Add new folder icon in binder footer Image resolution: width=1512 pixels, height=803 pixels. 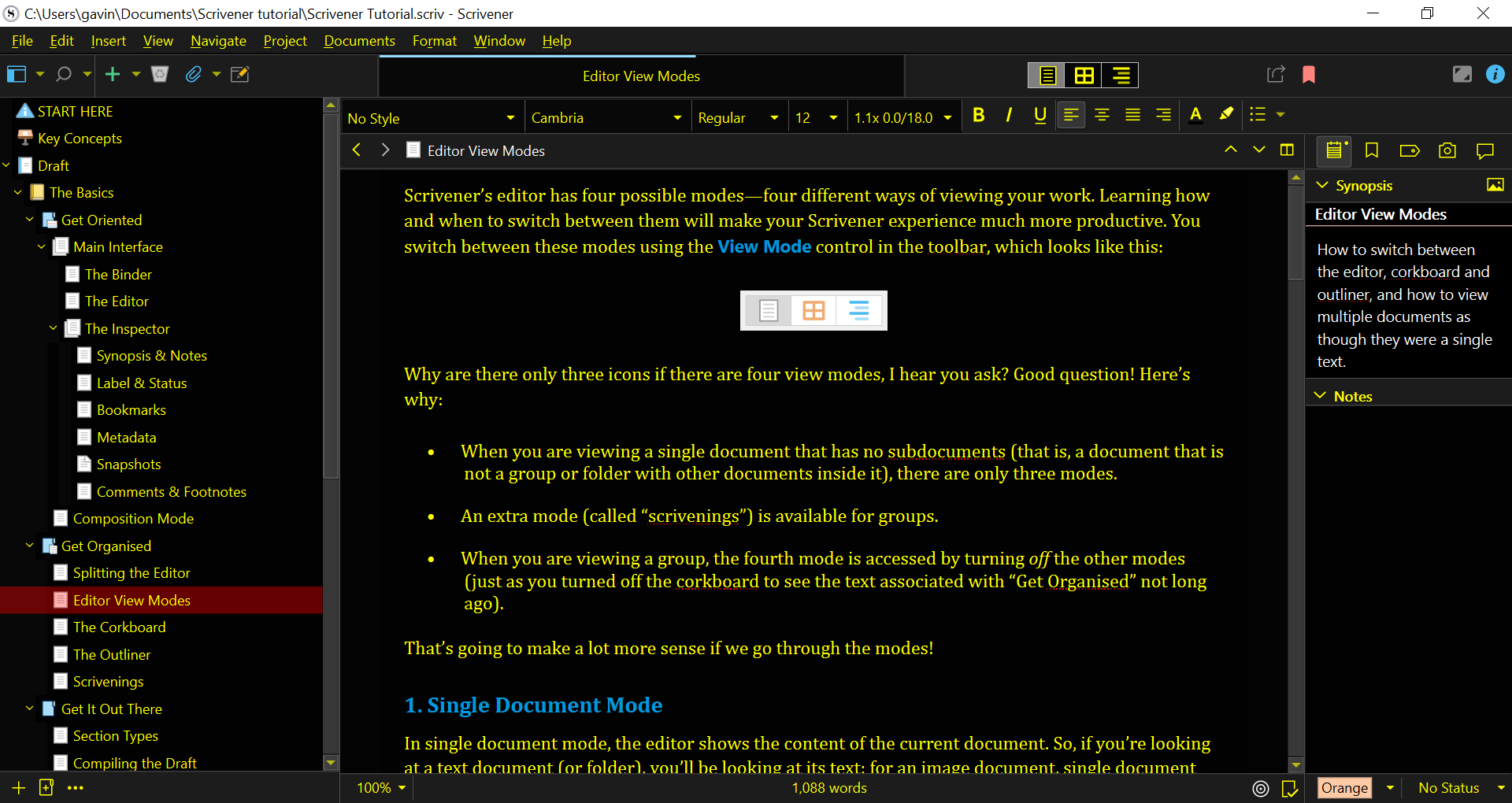coord(46,787)
